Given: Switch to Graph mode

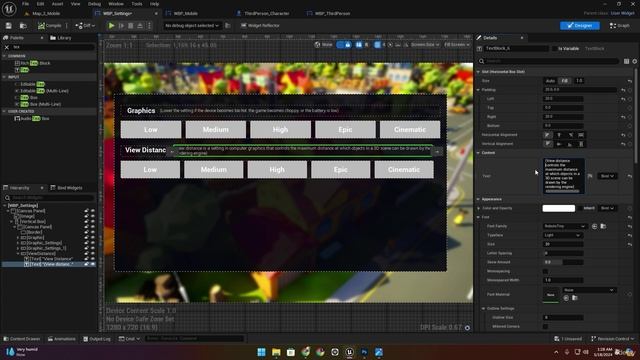Looking at the screenshot, I should point(620,25).
